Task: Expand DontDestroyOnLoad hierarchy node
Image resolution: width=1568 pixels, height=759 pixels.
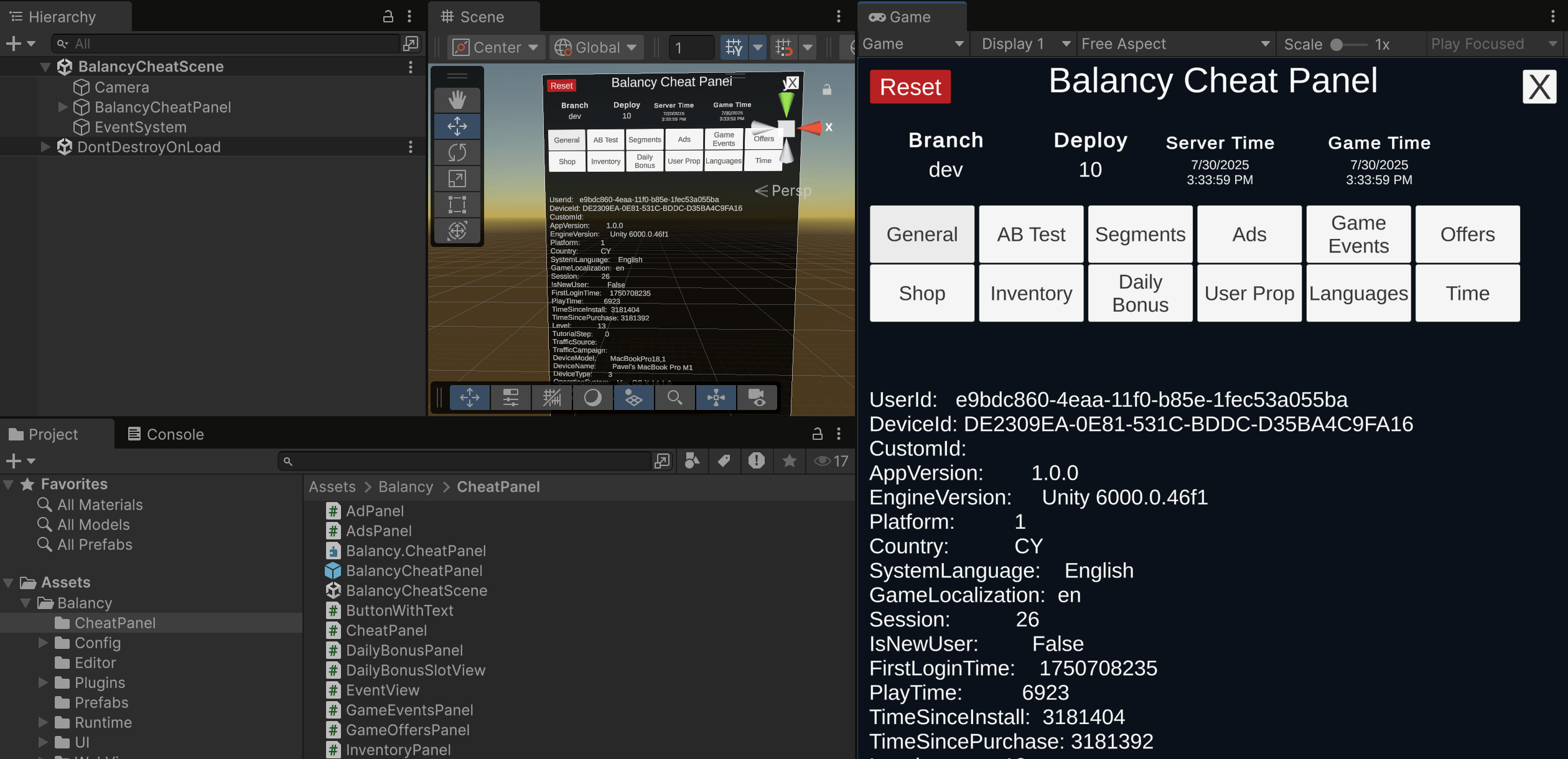Action: coord(45,147)
